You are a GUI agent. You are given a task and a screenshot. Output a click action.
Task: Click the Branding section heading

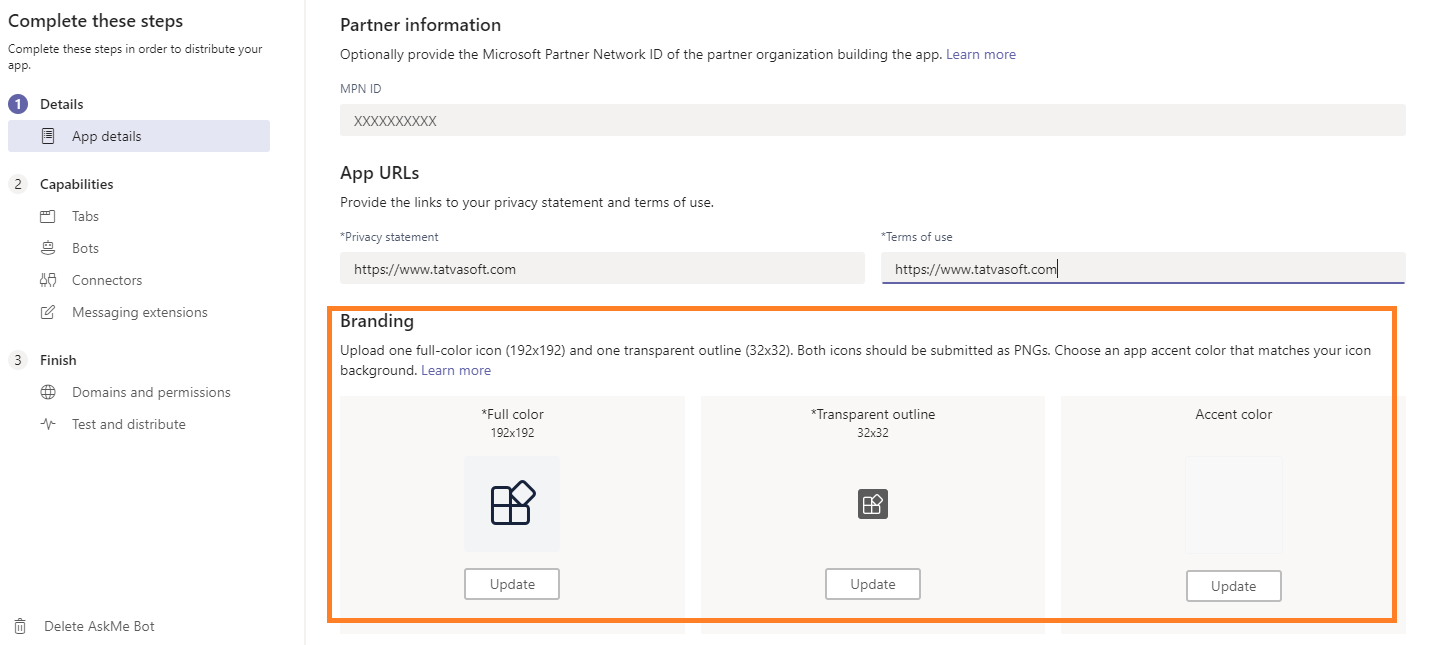pyautogui.click(x=377, y=321)
